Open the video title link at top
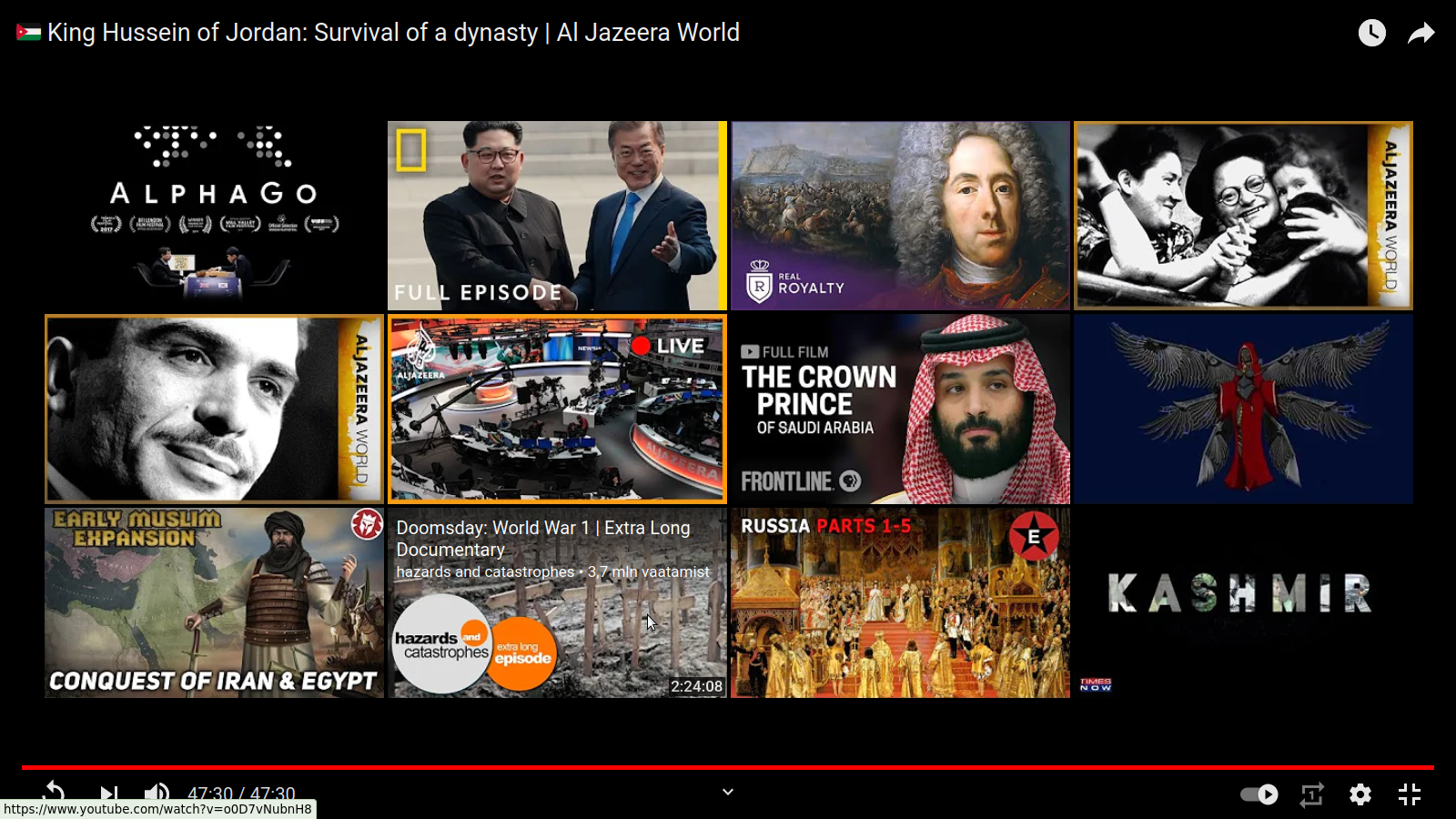The image size is (1456, 819). [x=393, y=33]
